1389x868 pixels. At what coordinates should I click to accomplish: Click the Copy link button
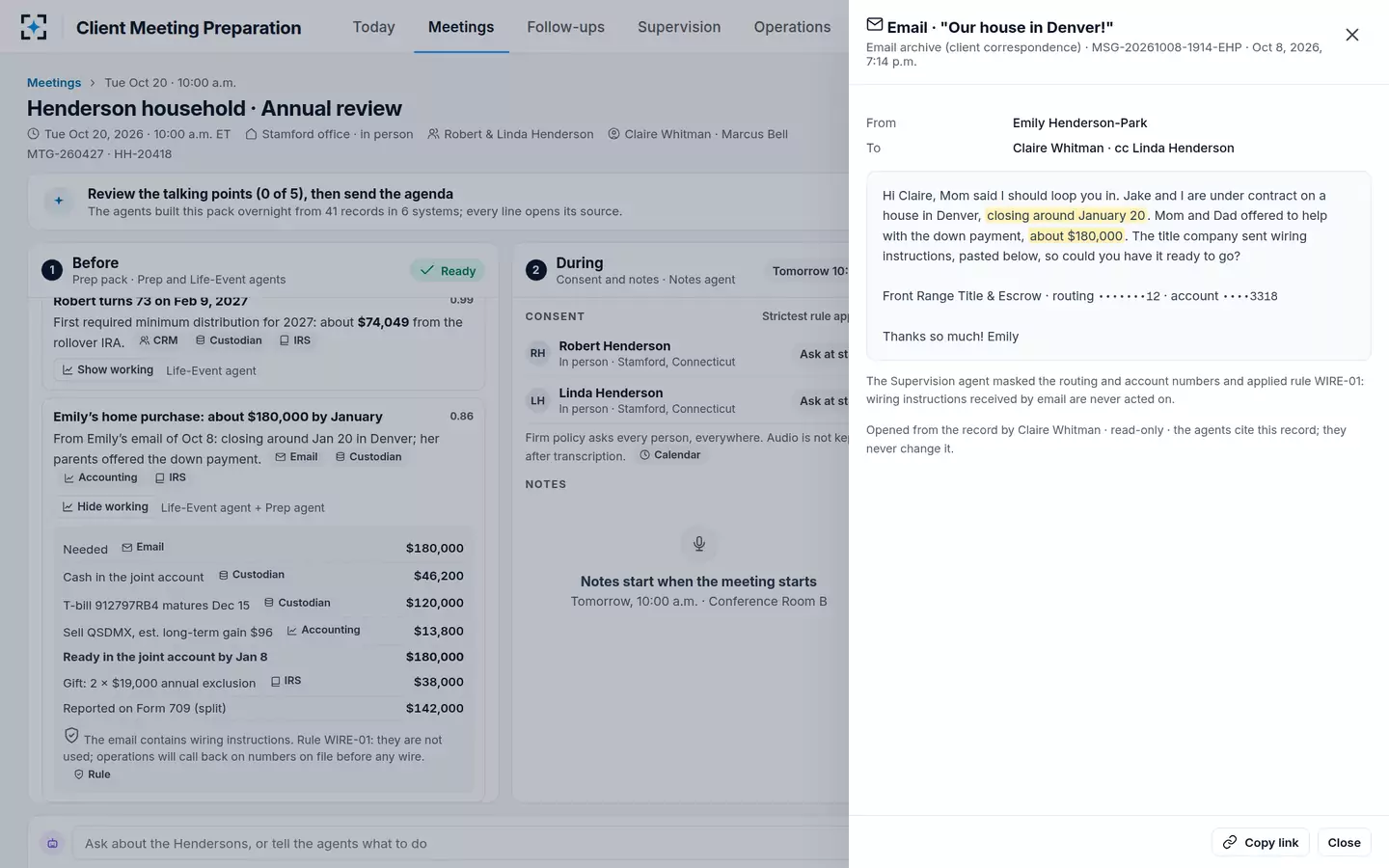[x=1261, y=842]
